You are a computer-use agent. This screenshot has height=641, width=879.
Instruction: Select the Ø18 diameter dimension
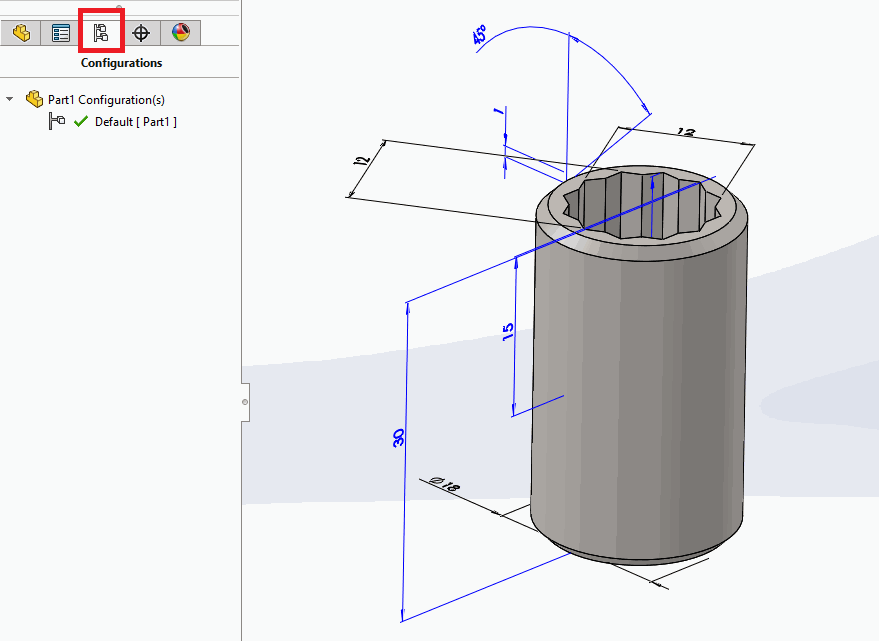(444, 486)
